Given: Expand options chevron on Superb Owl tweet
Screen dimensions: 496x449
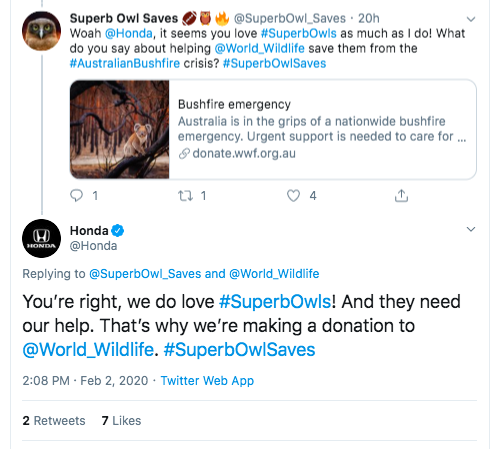Looking at the screenshot, I should [471, 19].
